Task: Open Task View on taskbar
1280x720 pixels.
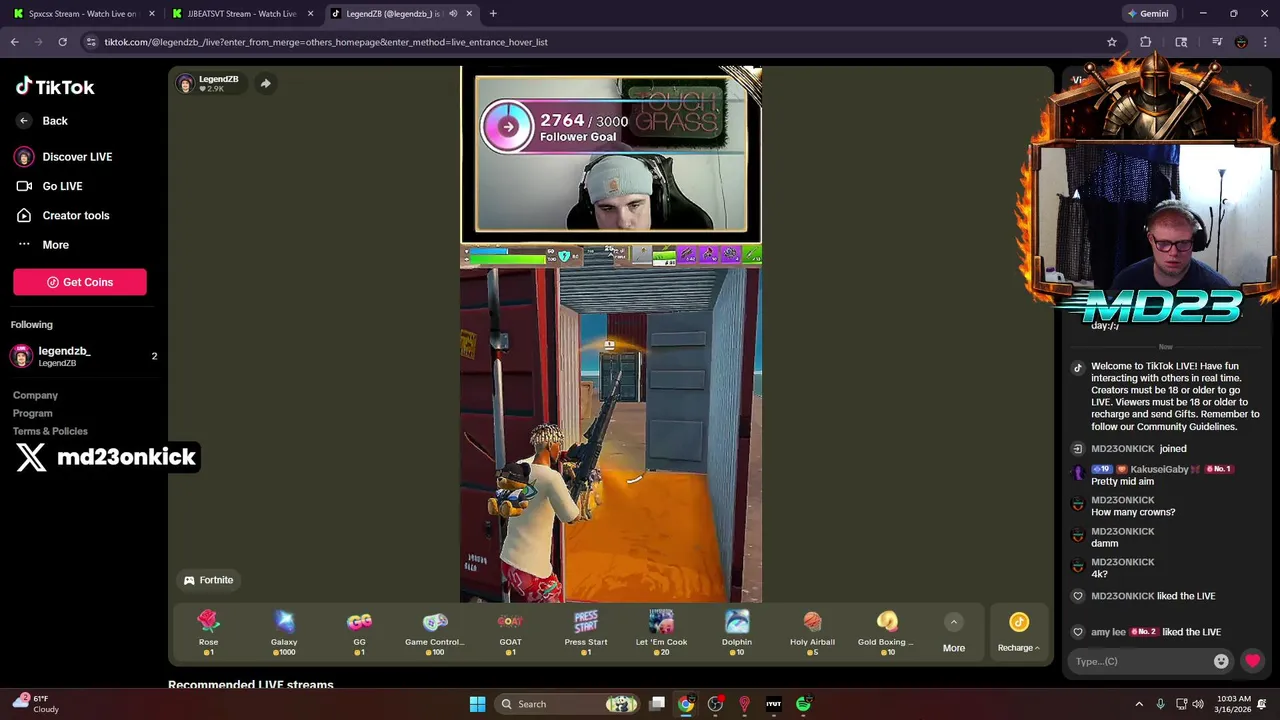Action: [x=657, y=704]
